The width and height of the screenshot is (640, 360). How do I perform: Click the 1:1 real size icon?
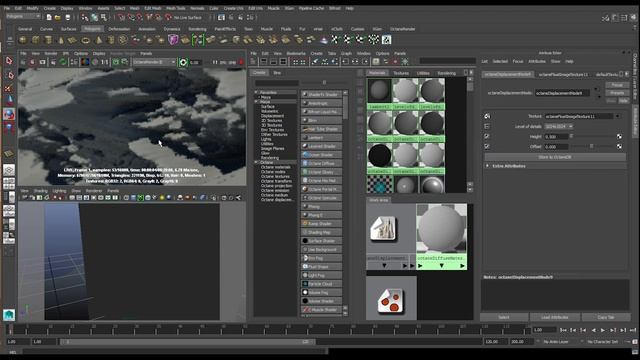[105, 62]
